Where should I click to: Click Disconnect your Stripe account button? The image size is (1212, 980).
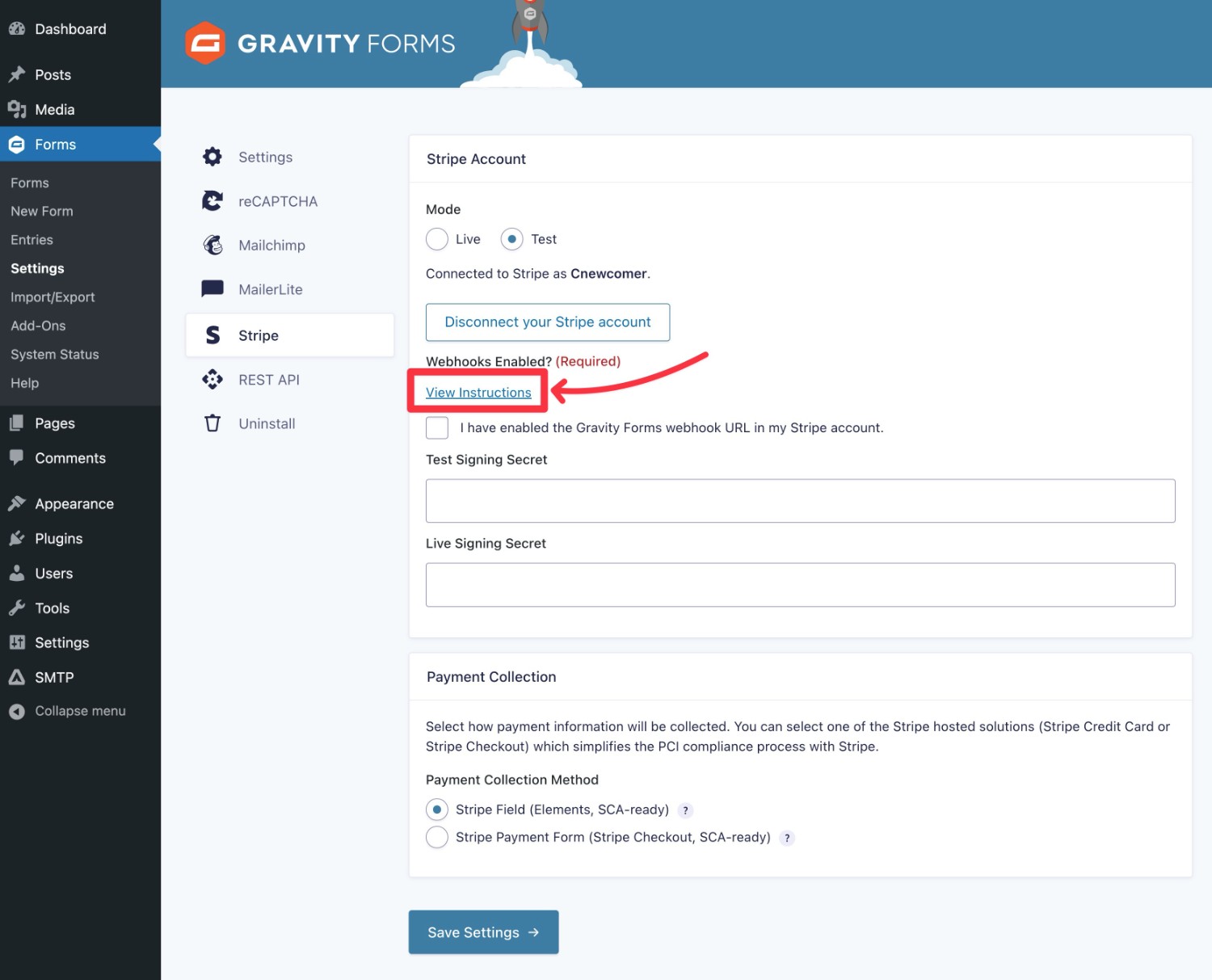[x=548, y=322]
